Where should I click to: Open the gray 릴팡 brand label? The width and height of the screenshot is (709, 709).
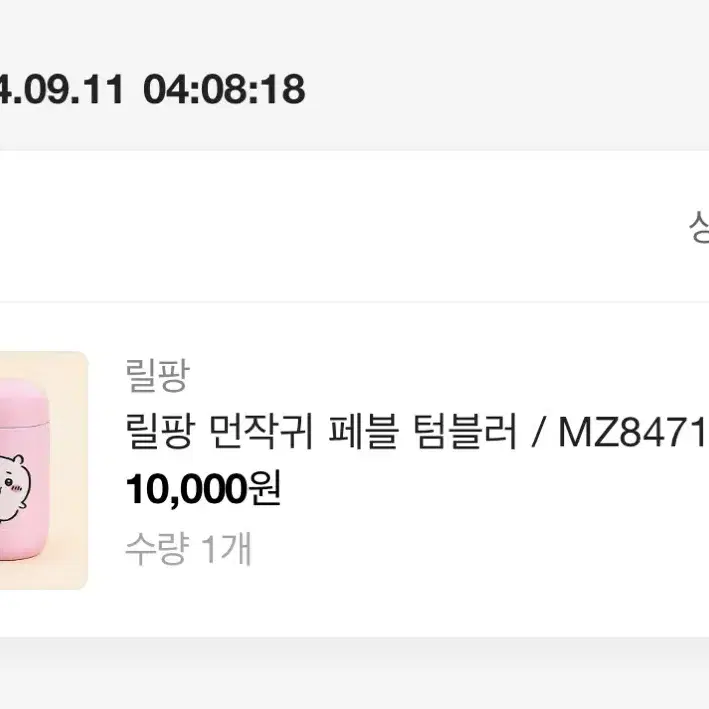pyautogui.click(x=157, y=375)
